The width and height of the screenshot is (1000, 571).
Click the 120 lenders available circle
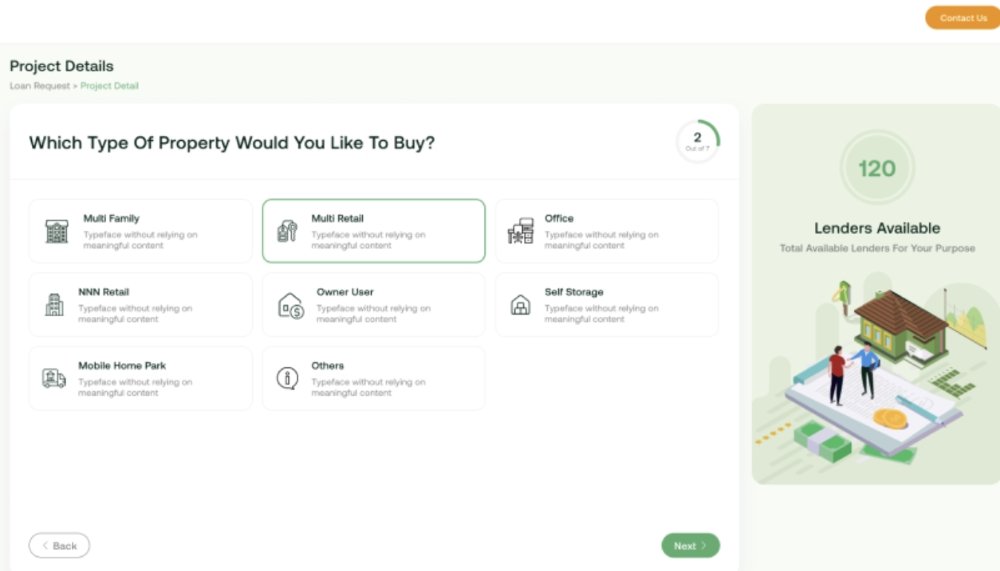coord(877,168)
